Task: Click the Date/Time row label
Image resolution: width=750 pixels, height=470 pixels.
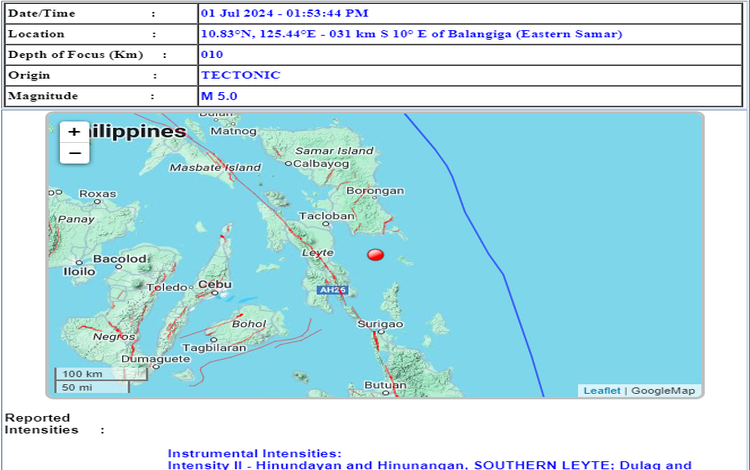Action: click(x=42, y=13)
